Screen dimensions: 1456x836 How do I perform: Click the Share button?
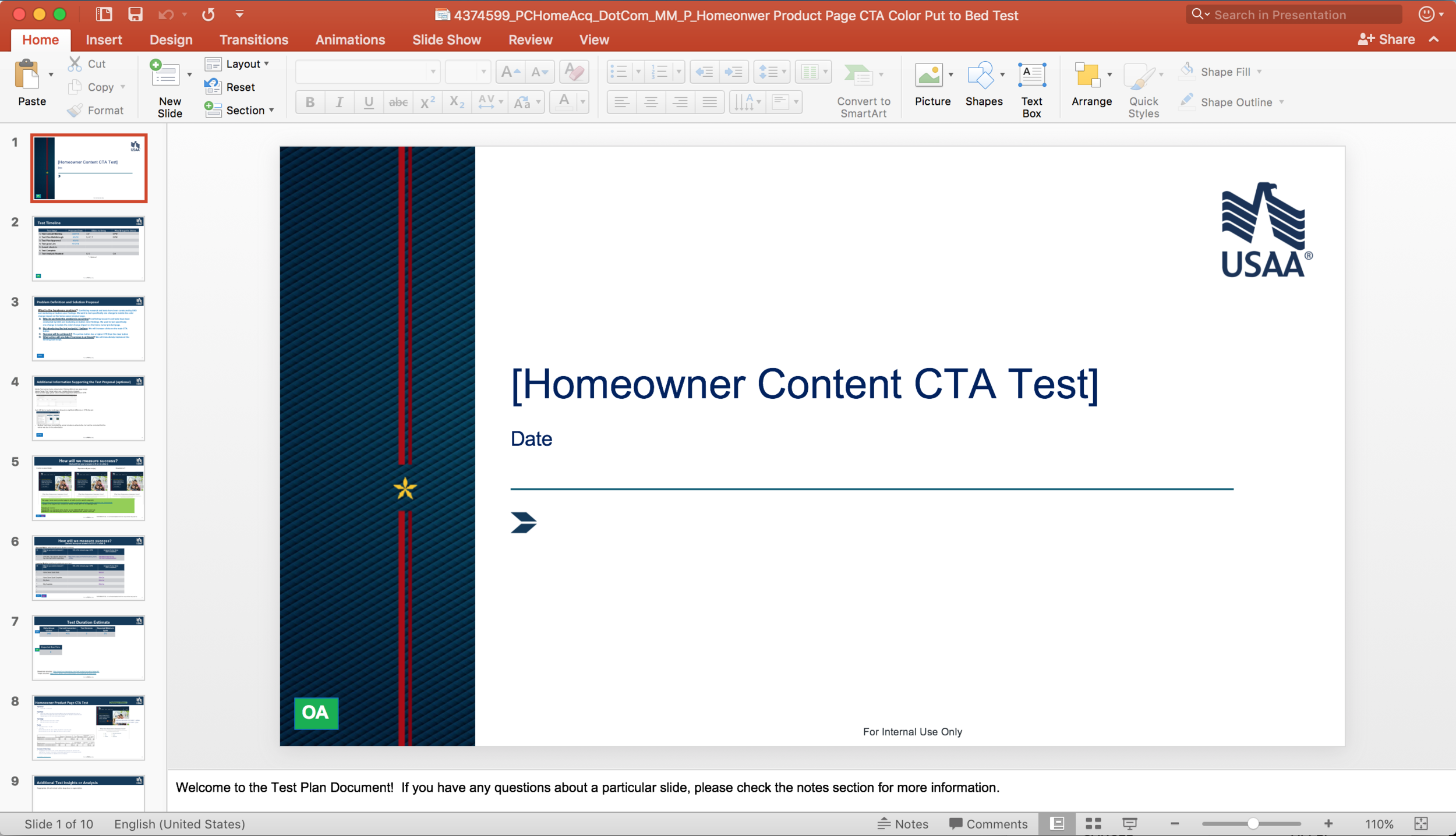coord(1386,40)
